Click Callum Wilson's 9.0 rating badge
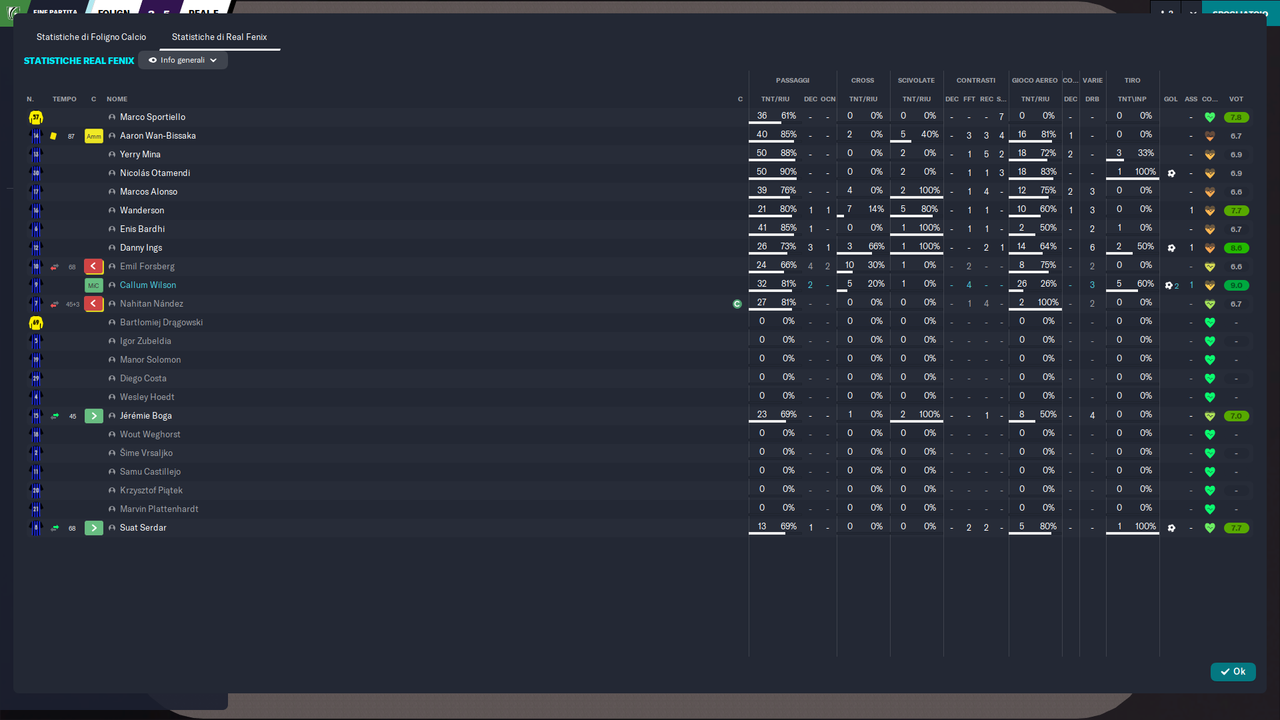 click(x=1236, y=285)
